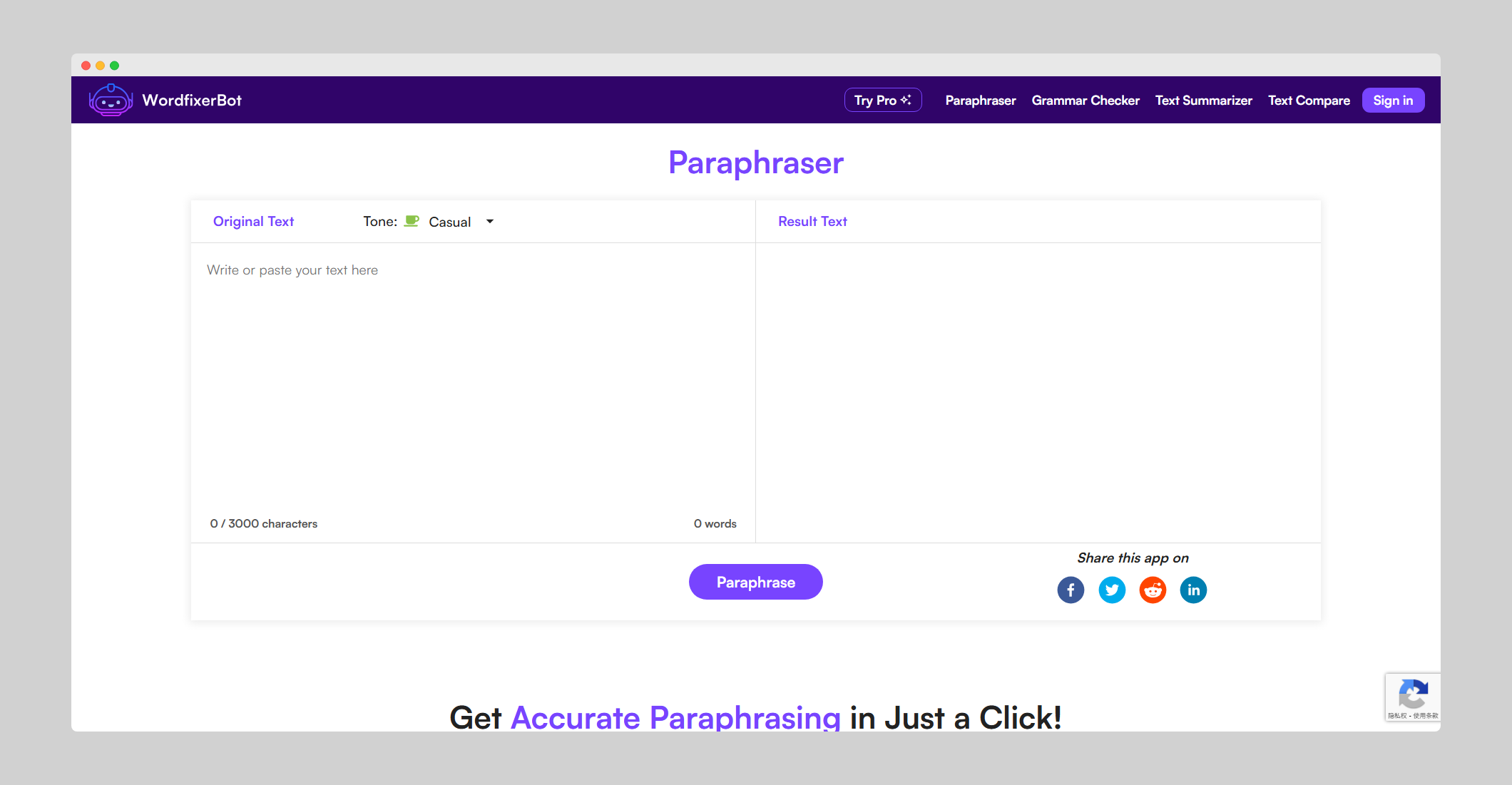
Task: Open the Paraphraser nav menu item
Action: click(980, 101)
